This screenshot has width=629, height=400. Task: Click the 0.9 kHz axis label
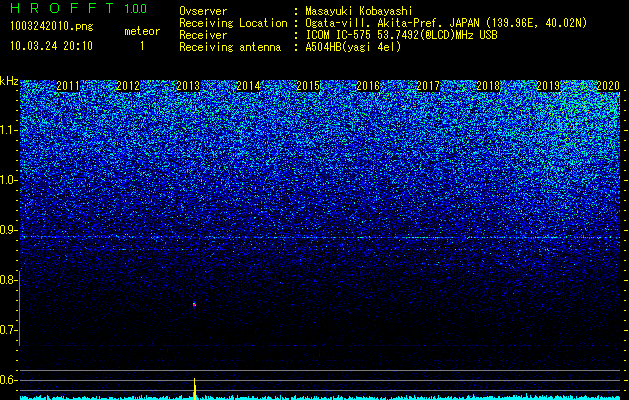click(x=7, y=230)
